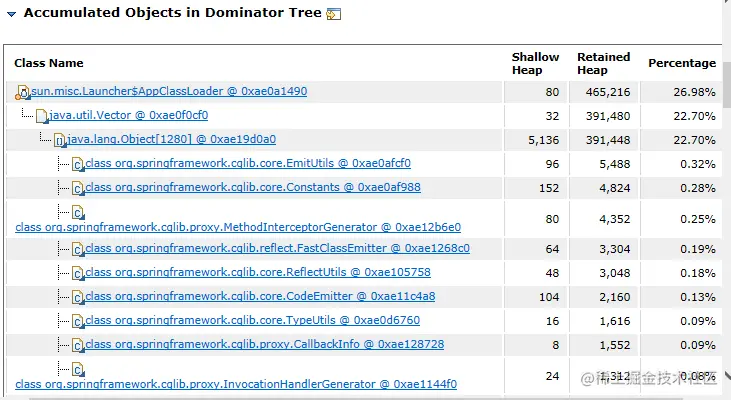Select shallow heap value 5,136

coord(544,140)
